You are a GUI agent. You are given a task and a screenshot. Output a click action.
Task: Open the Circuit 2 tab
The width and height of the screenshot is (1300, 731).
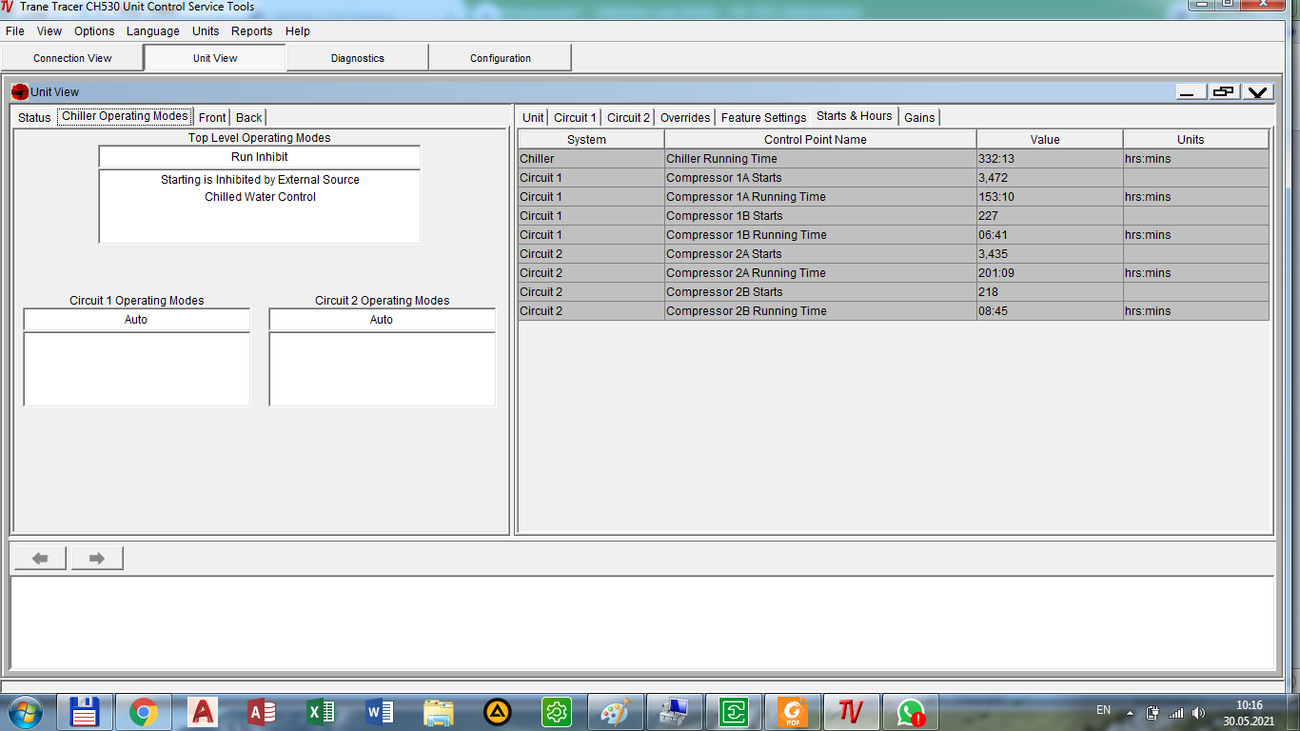(628, 117)
